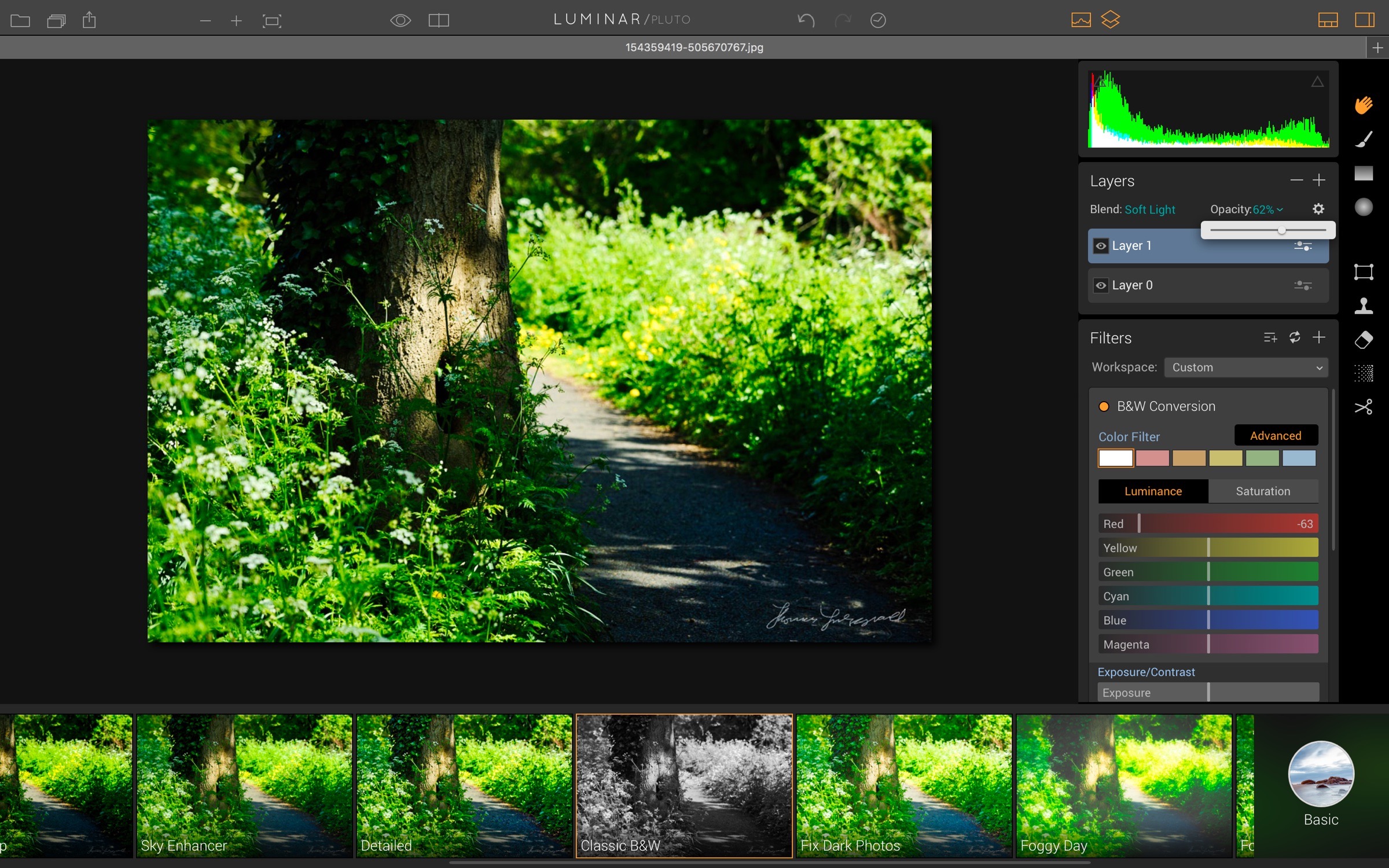Toggle the histogram panel icon

1081,20
